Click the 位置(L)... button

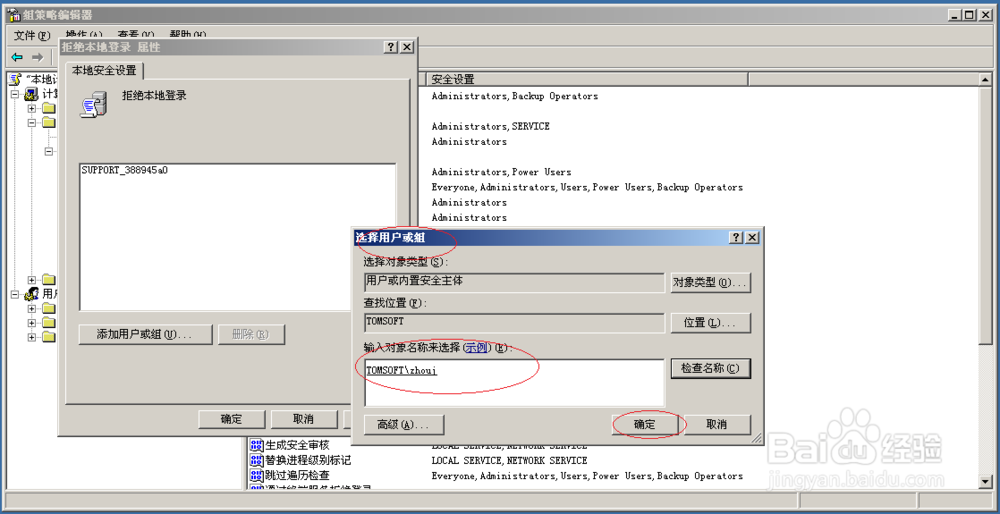tap(710, 323)
